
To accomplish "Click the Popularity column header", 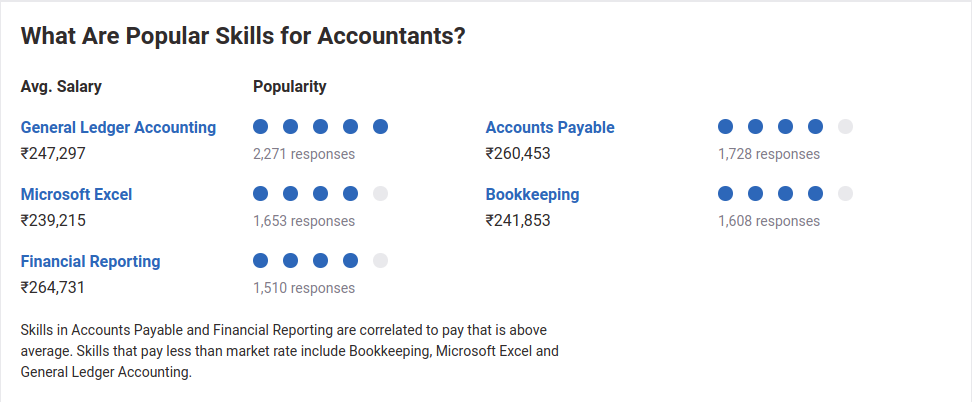I will coord(289,87).
